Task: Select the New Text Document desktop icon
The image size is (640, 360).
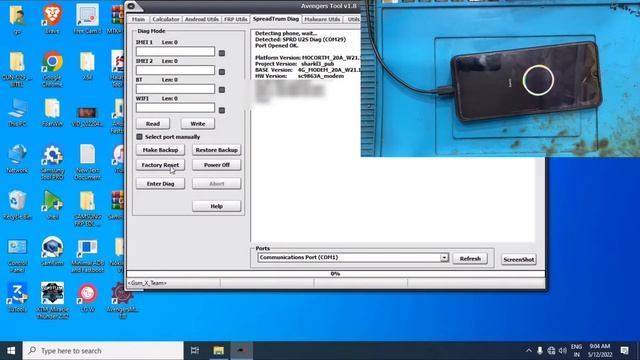Action: tap(87, 162)
